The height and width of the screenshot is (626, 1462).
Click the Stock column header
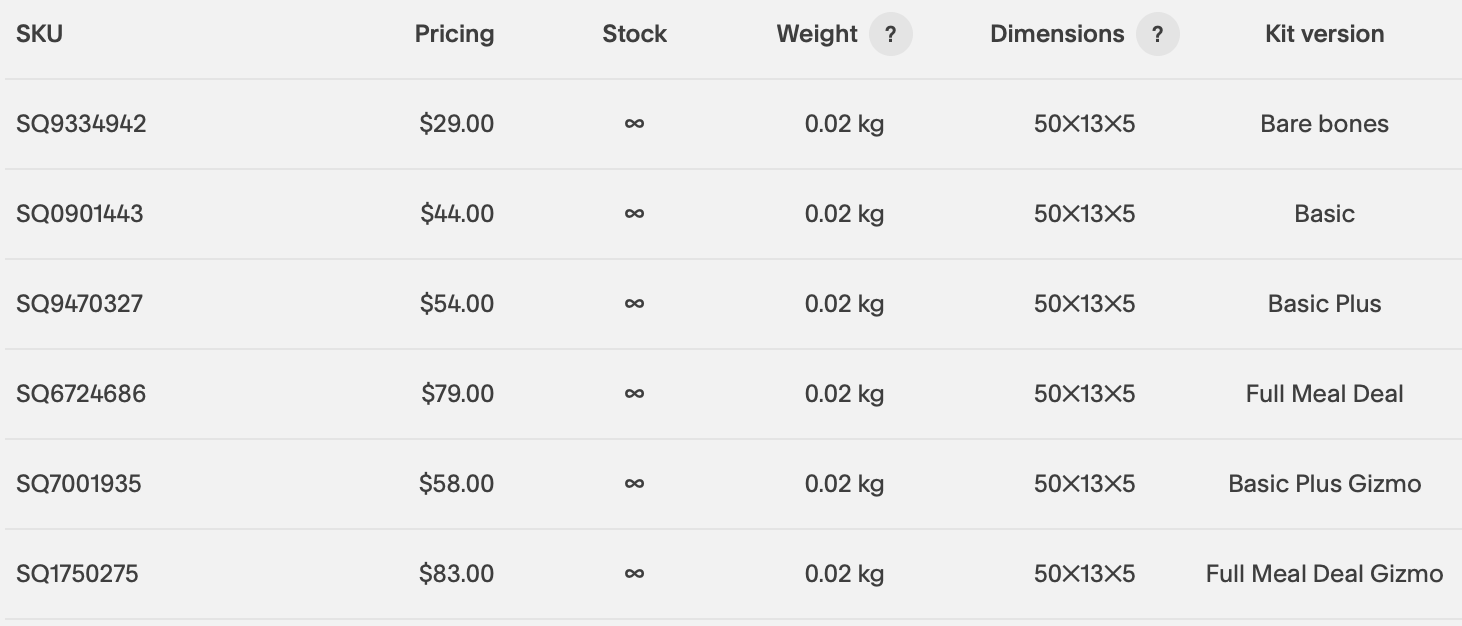(x=635, y=34)
